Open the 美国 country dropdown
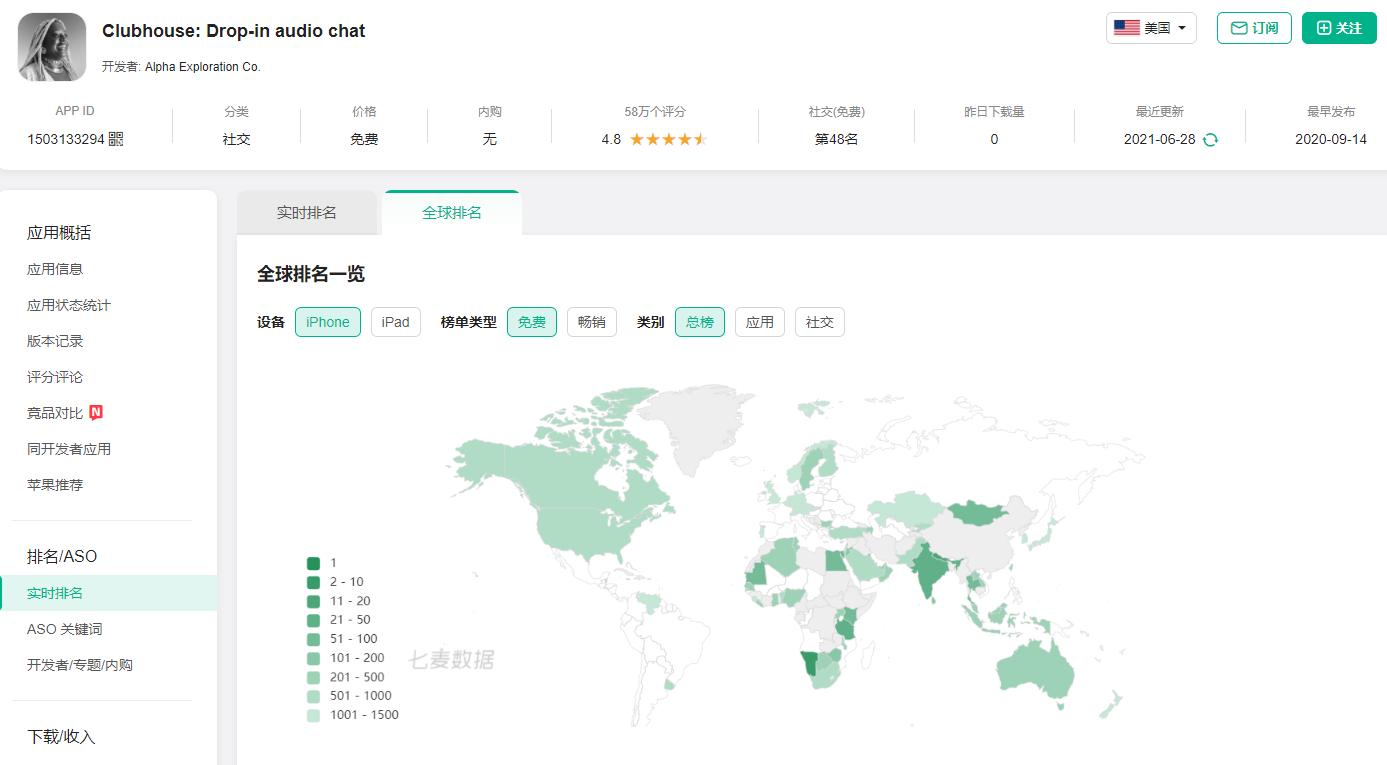The width and height of the screenshot is (1387, 765). pos(1151,28)
